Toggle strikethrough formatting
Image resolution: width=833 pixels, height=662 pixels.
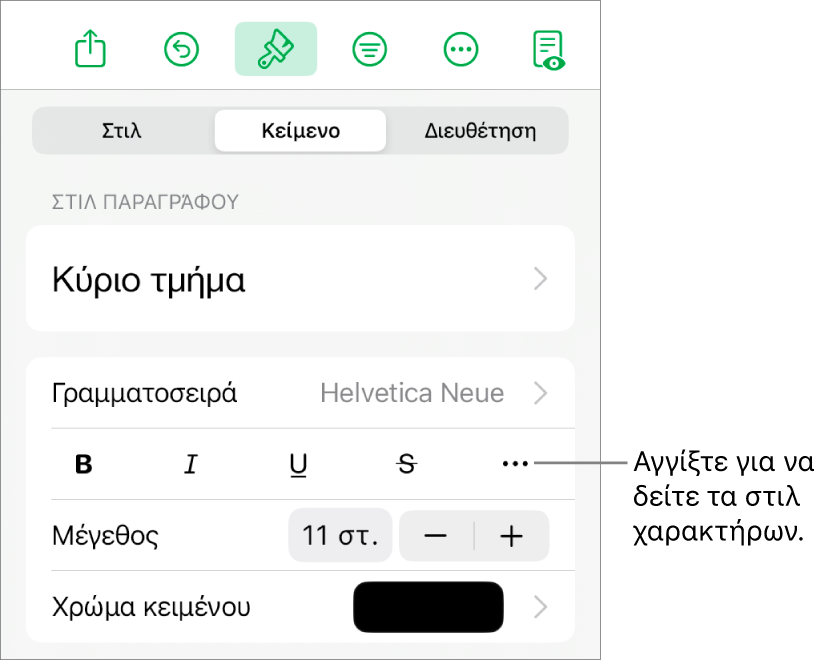point(406,464)
